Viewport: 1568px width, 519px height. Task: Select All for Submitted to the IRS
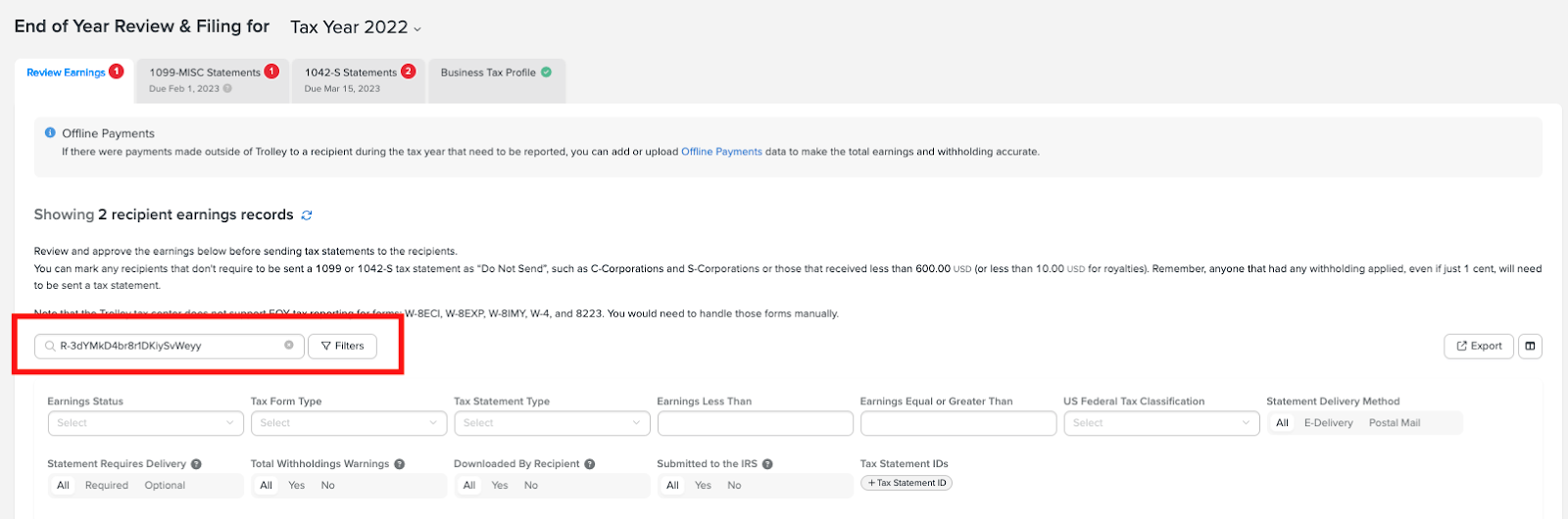[x=672, y=486]
